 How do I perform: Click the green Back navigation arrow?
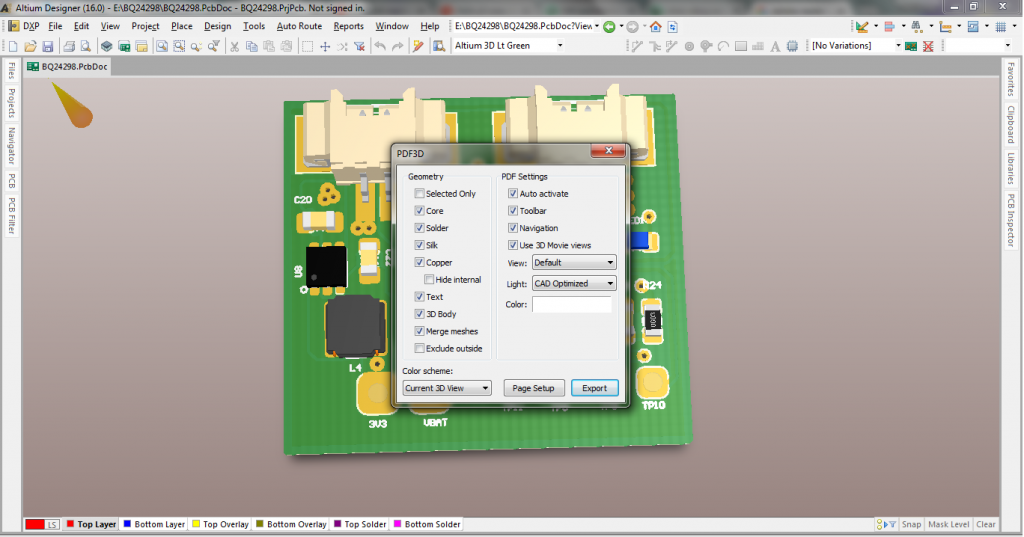tap(609, 26)
